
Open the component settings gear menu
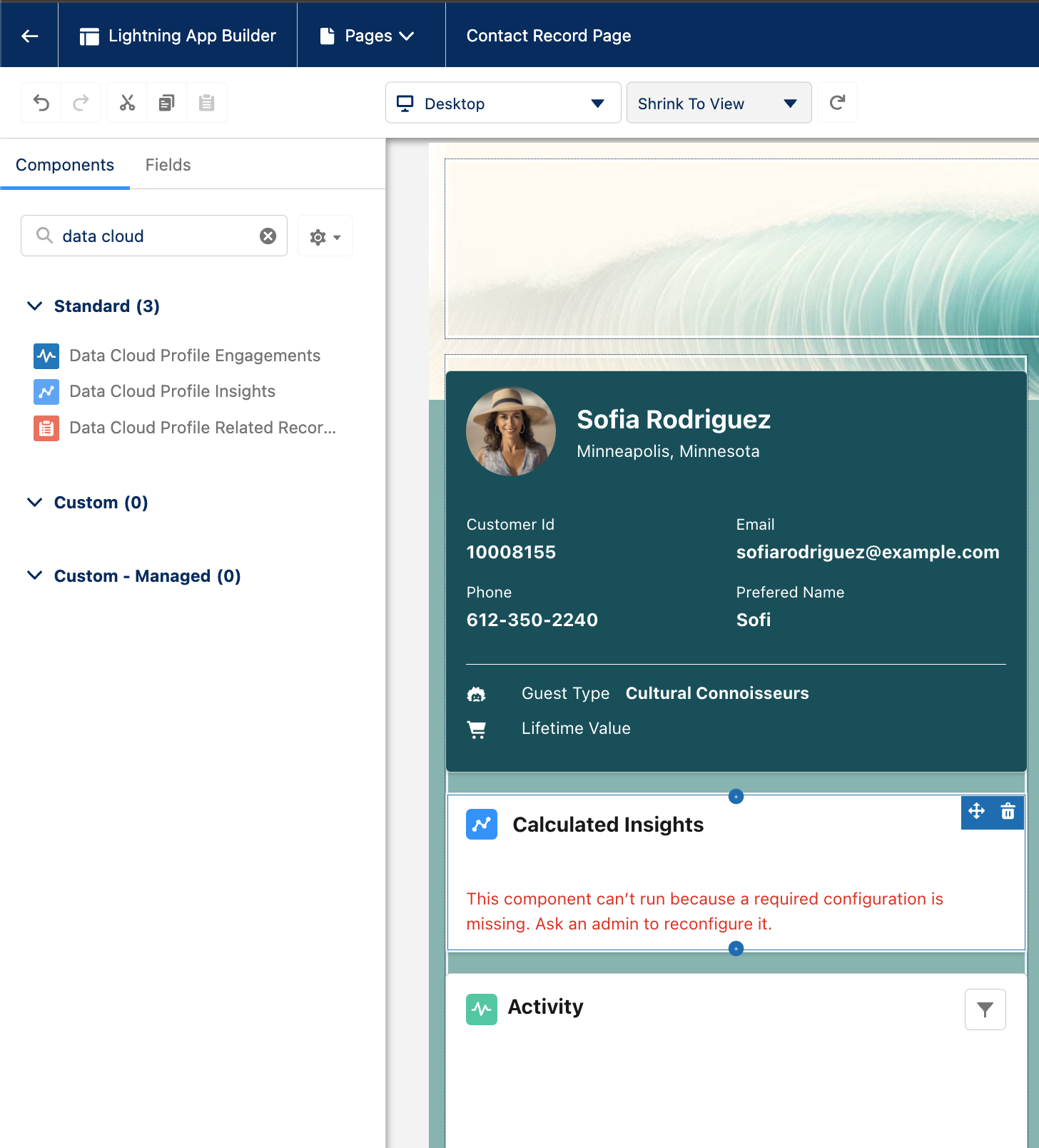(x=325, y=236)
